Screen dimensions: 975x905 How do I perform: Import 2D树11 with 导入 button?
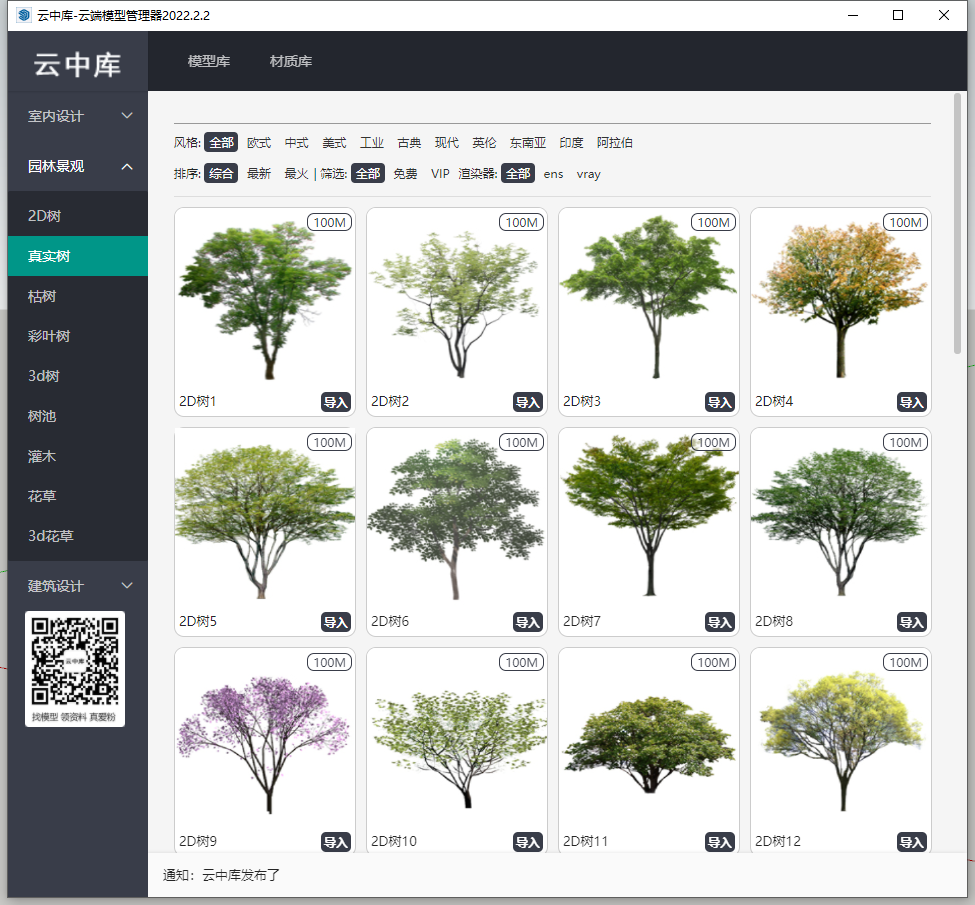click(x=720, y=842)
